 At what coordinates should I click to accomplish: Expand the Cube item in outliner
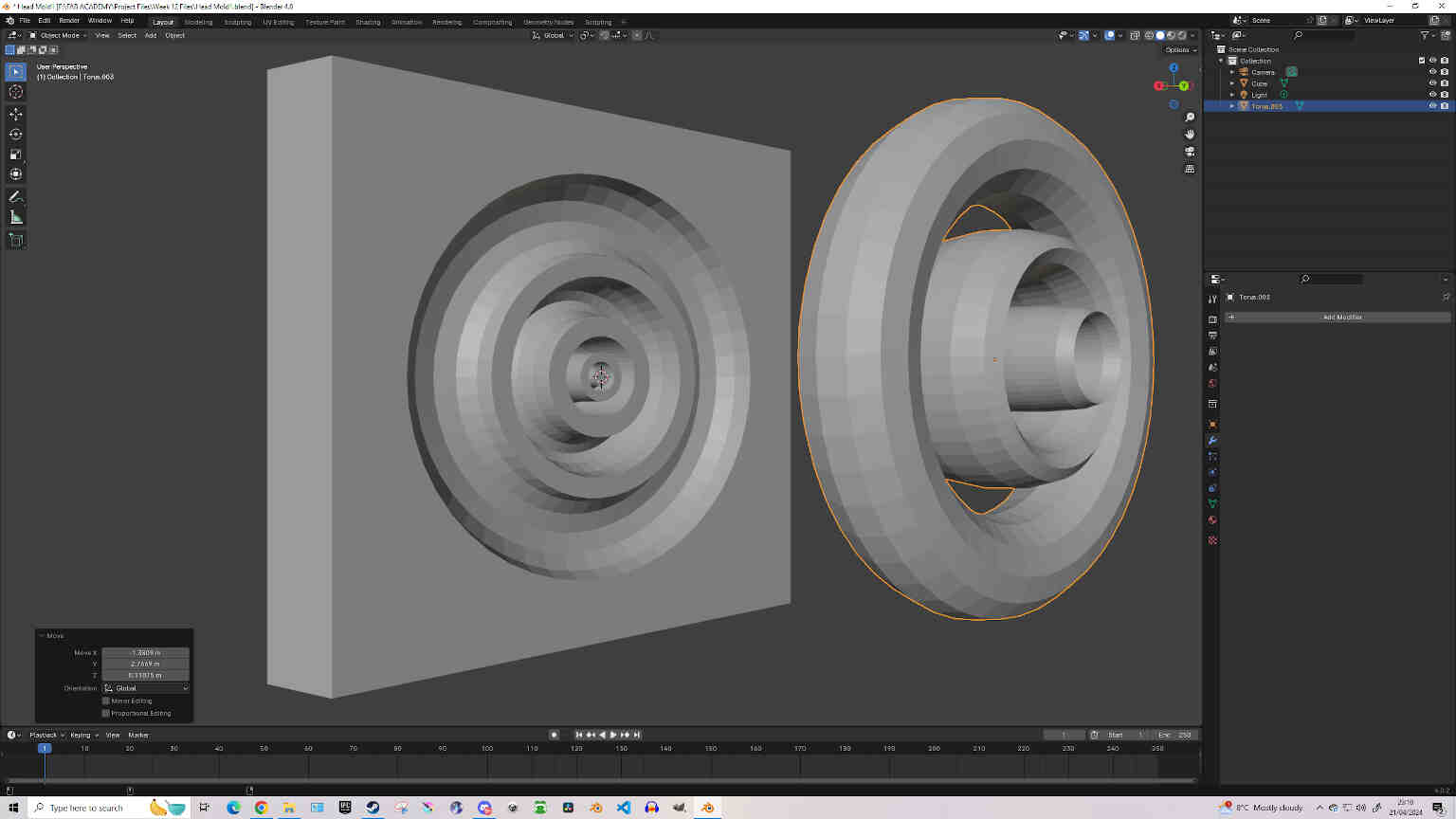[1232, 83]
